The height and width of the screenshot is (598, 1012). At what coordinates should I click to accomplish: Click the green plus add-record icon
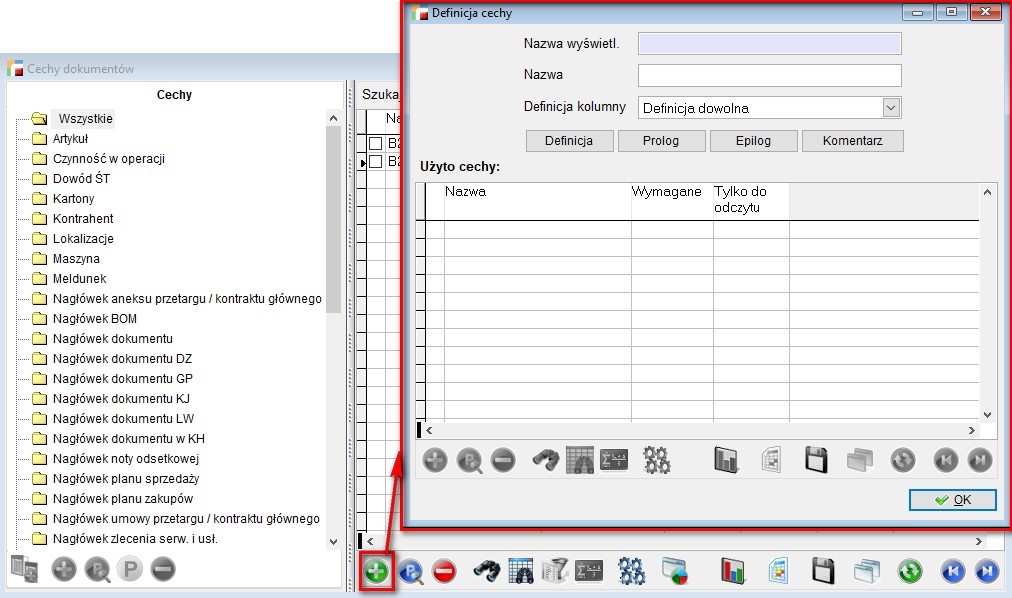pos(377,571)
